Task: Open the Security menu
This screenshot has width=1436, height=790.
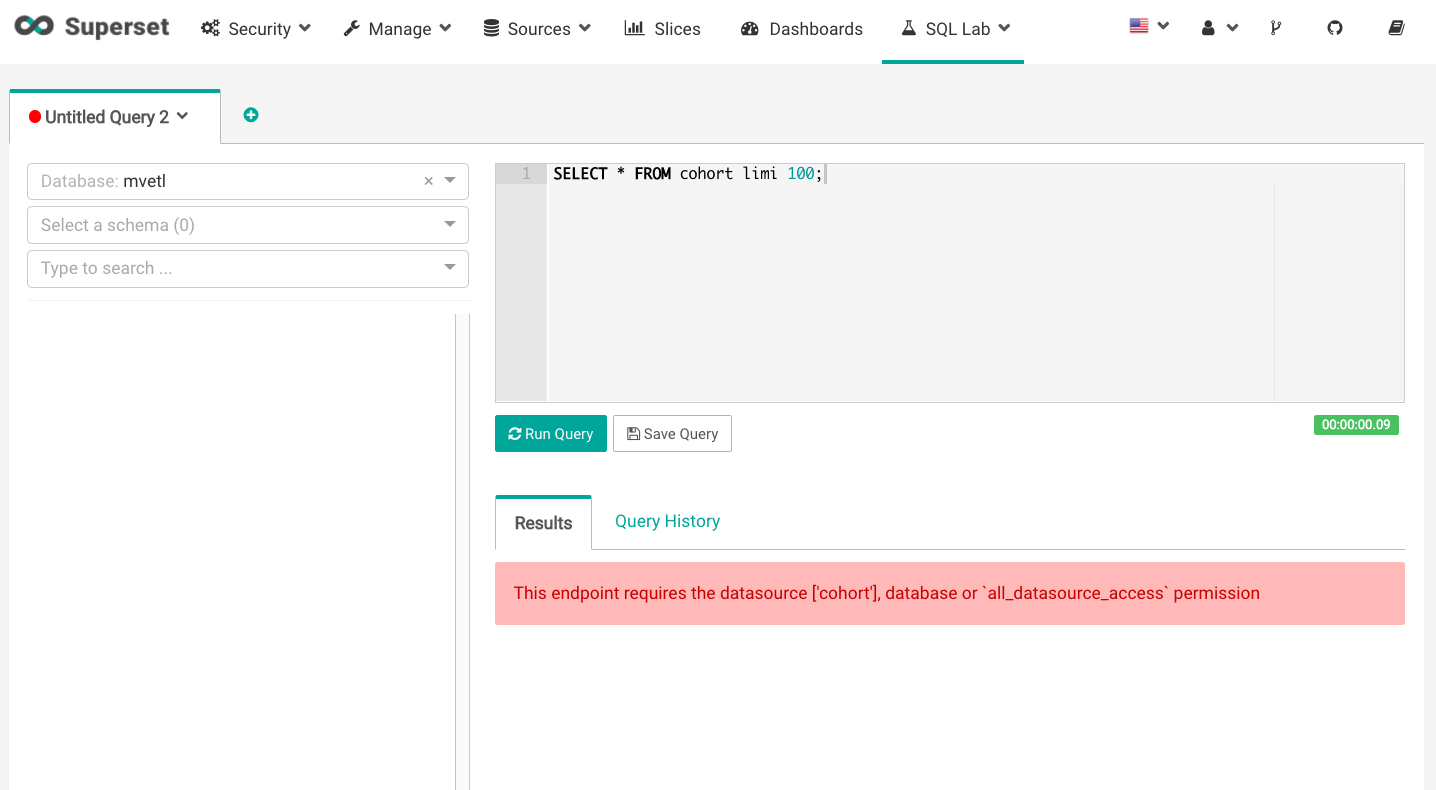Action: coord(256,29)
